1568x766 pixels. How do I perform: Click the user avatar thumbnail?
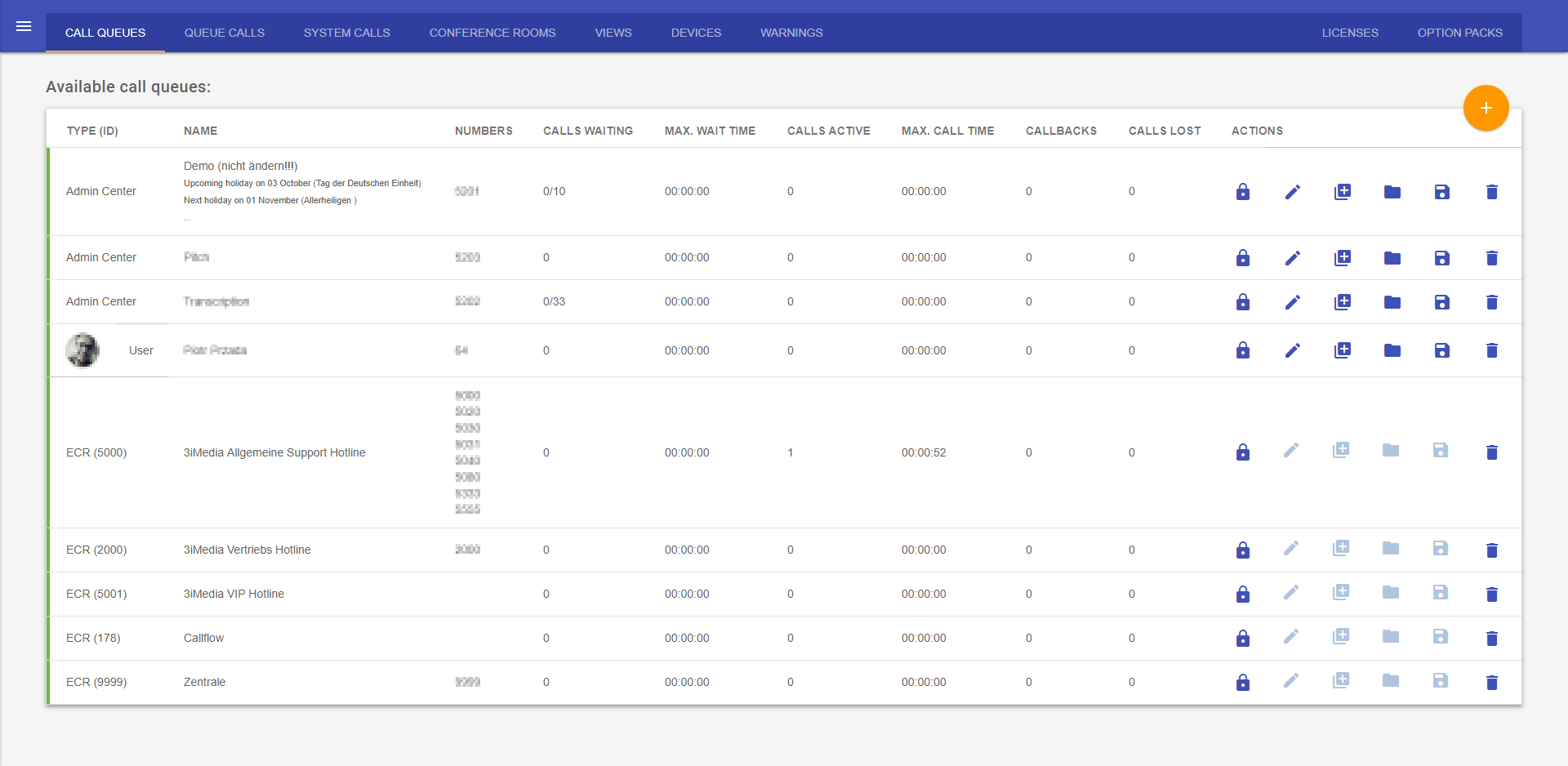point(82,350)
